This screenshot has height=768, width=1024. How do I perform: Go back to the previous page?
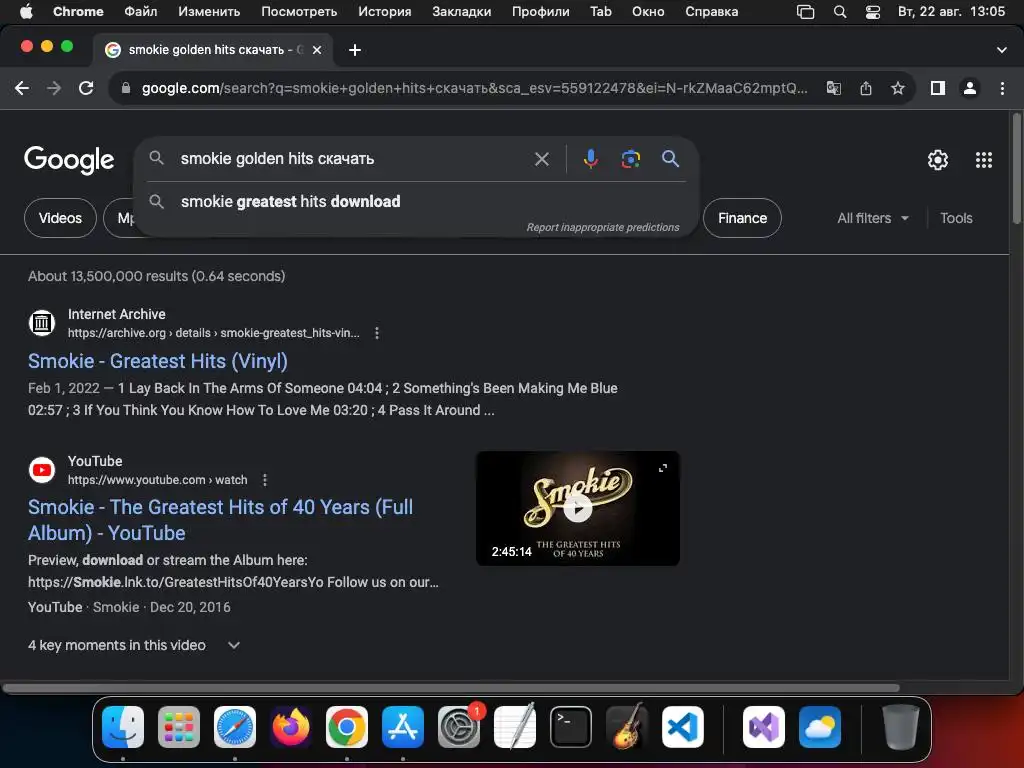(x=22, y=88)
